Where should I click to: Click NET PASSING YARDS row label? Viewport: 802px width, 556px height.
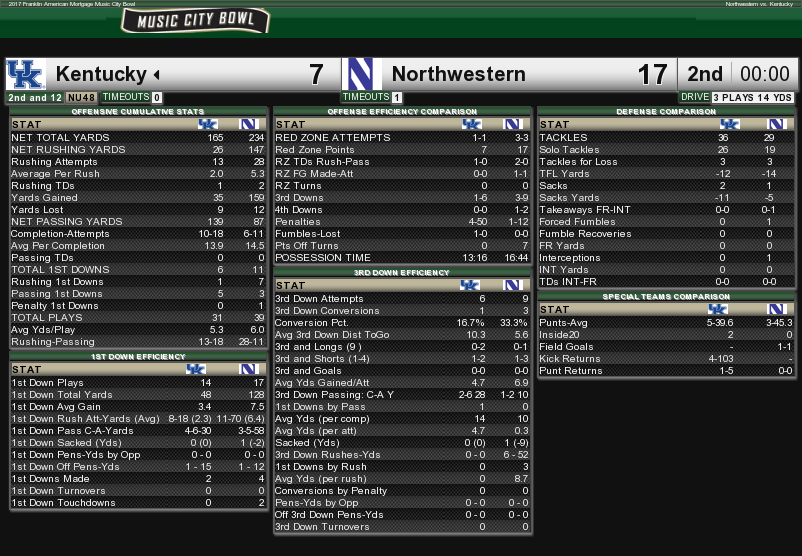pos(66,221)
